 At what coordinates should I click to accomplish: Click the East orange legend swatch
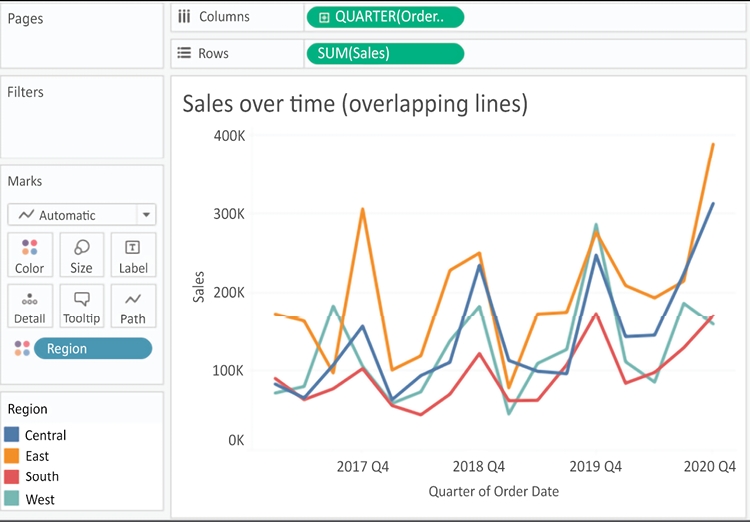click(x=12, y=456)
